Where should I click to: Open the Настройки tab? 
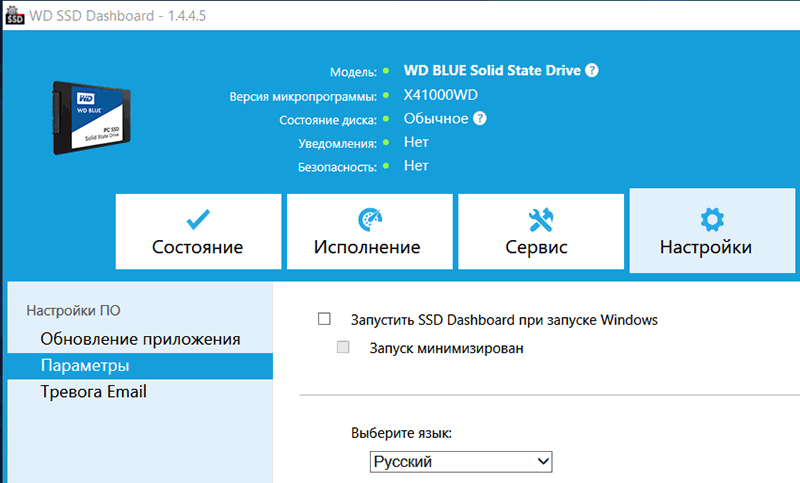[712, 231]
